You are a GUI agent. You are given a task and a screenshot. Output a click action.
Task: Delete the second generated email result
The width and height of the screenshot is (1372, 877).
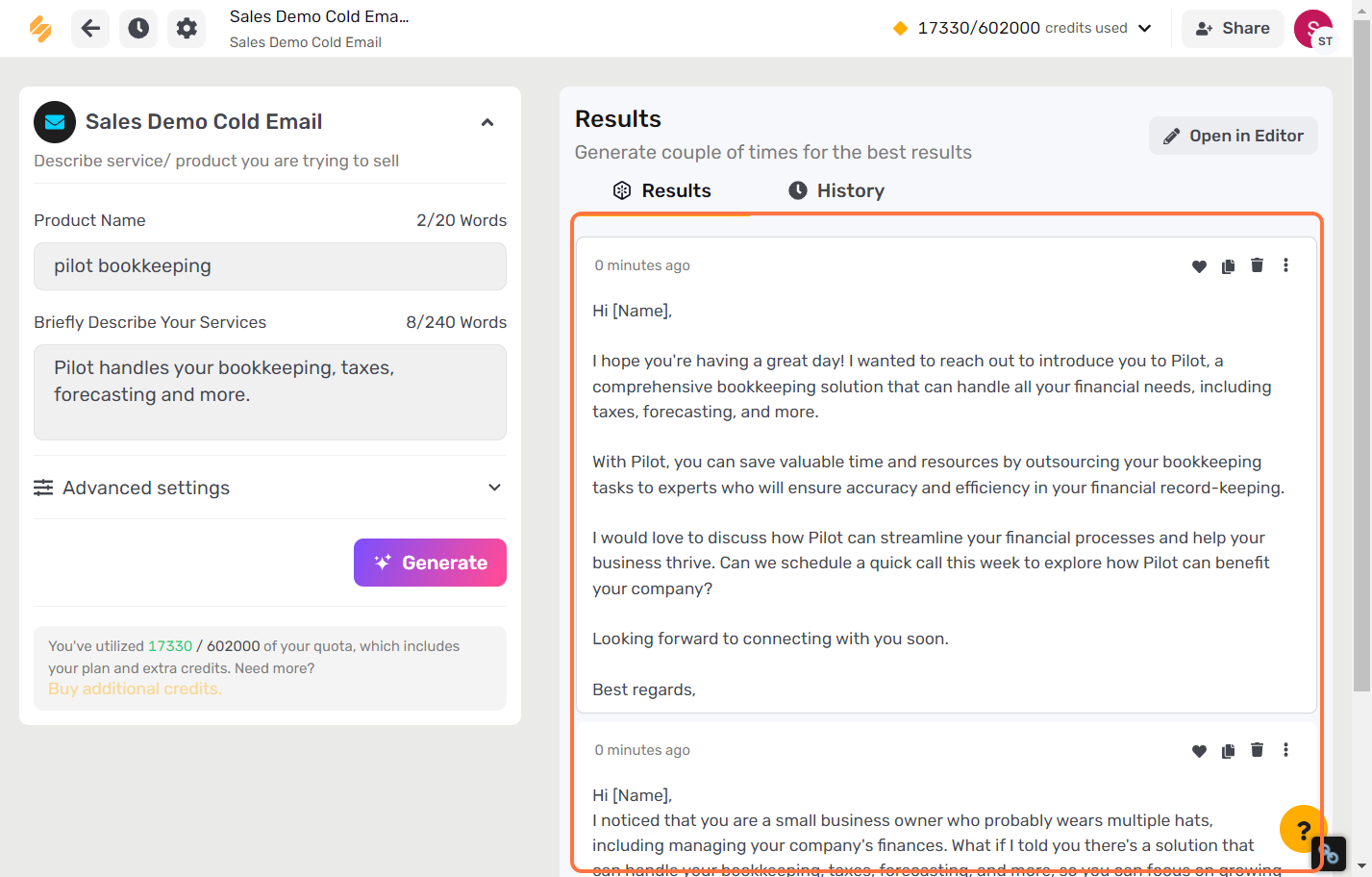tap(1257, 750)
